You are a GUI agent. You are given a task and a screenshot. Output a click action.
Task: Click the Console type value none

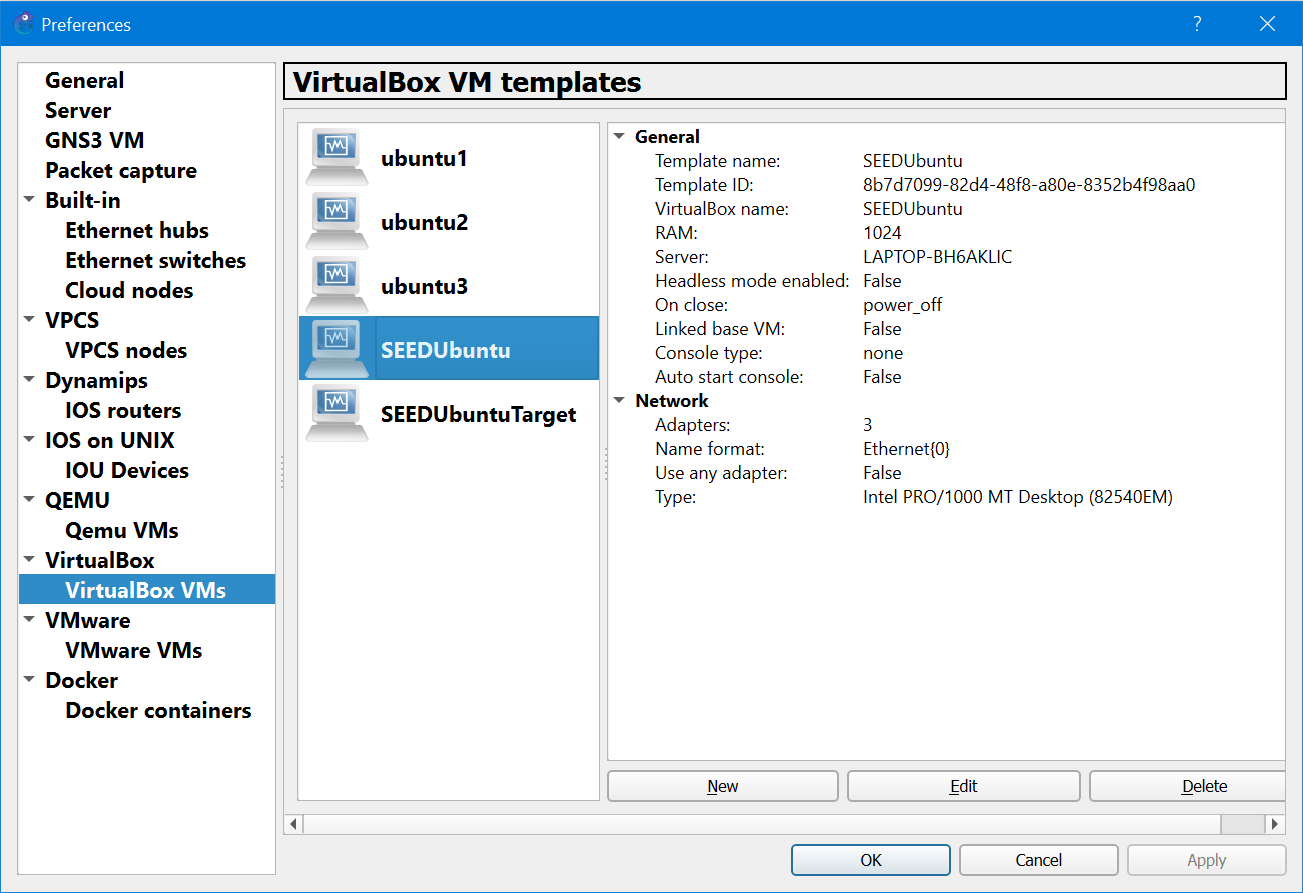883,353
